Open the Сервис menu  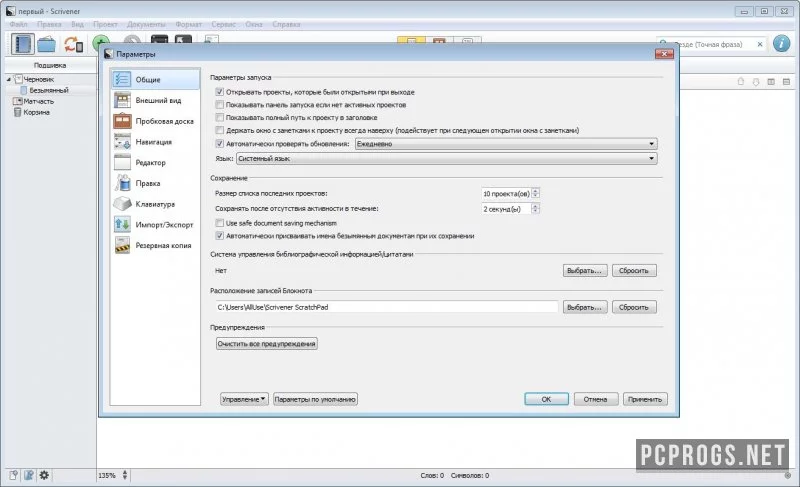[223, 24]
